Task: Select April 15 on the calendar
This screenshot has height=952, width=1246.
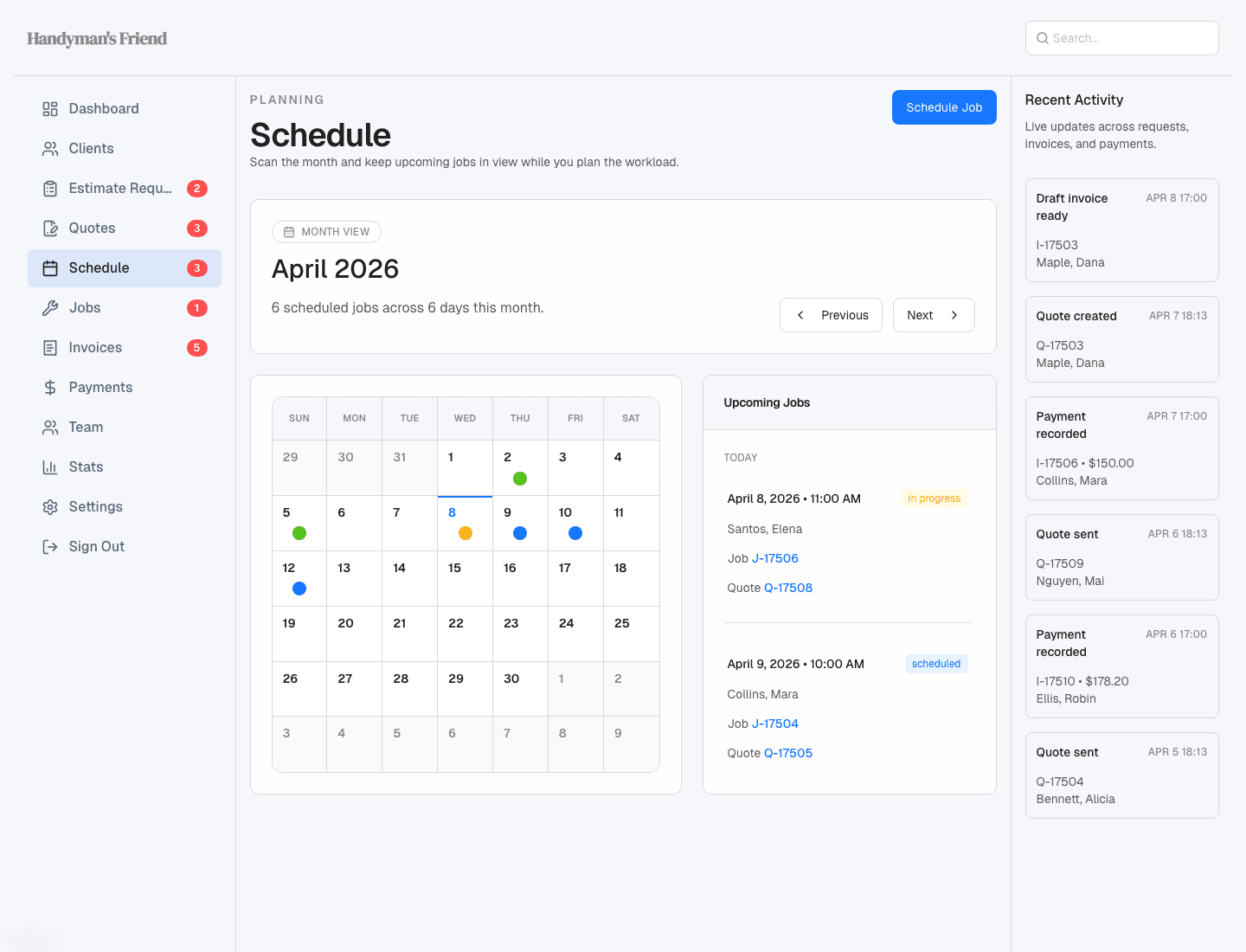Action: point(466,578)
